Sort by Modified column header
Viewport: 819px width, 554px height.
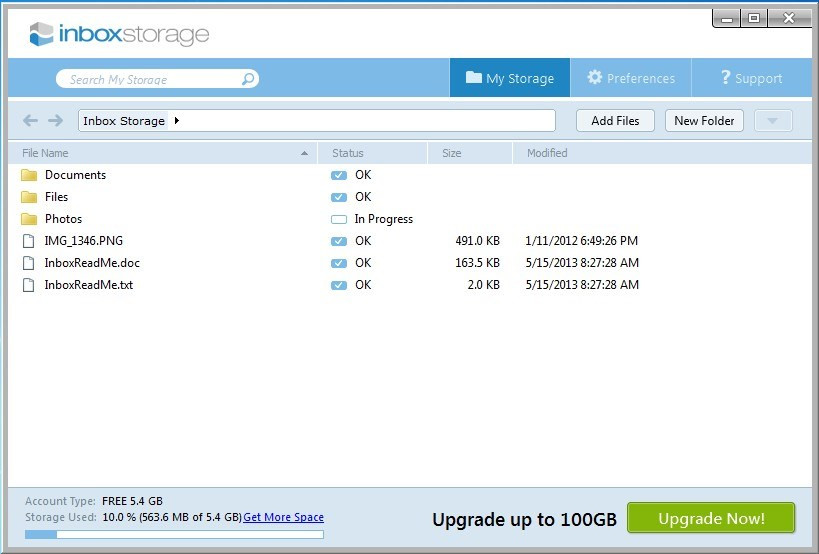point(662,153)
